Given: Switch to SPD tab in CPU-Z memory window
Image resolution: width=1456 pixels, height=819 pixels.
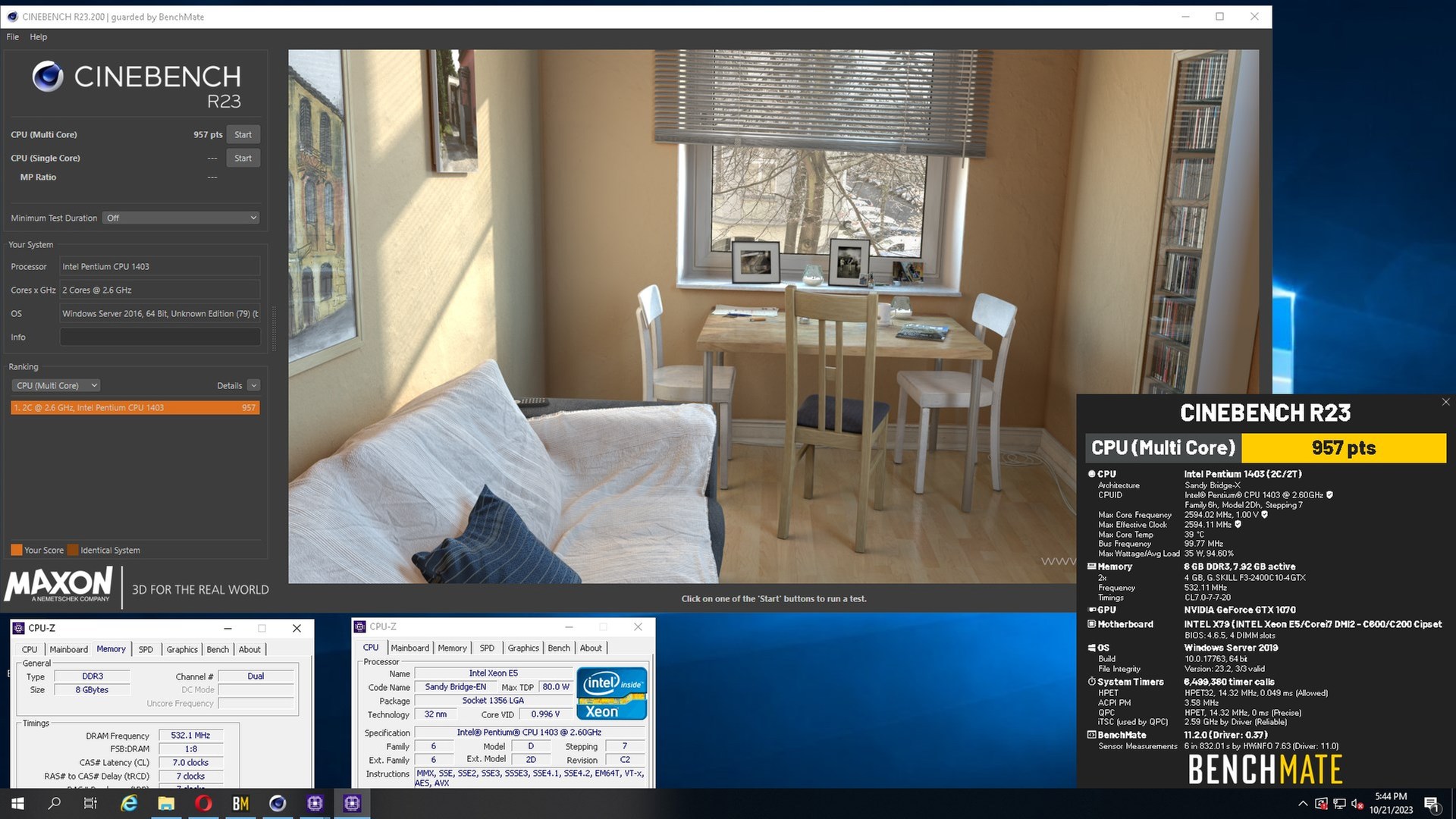Looking at the screenshot, I should (146, 649).
